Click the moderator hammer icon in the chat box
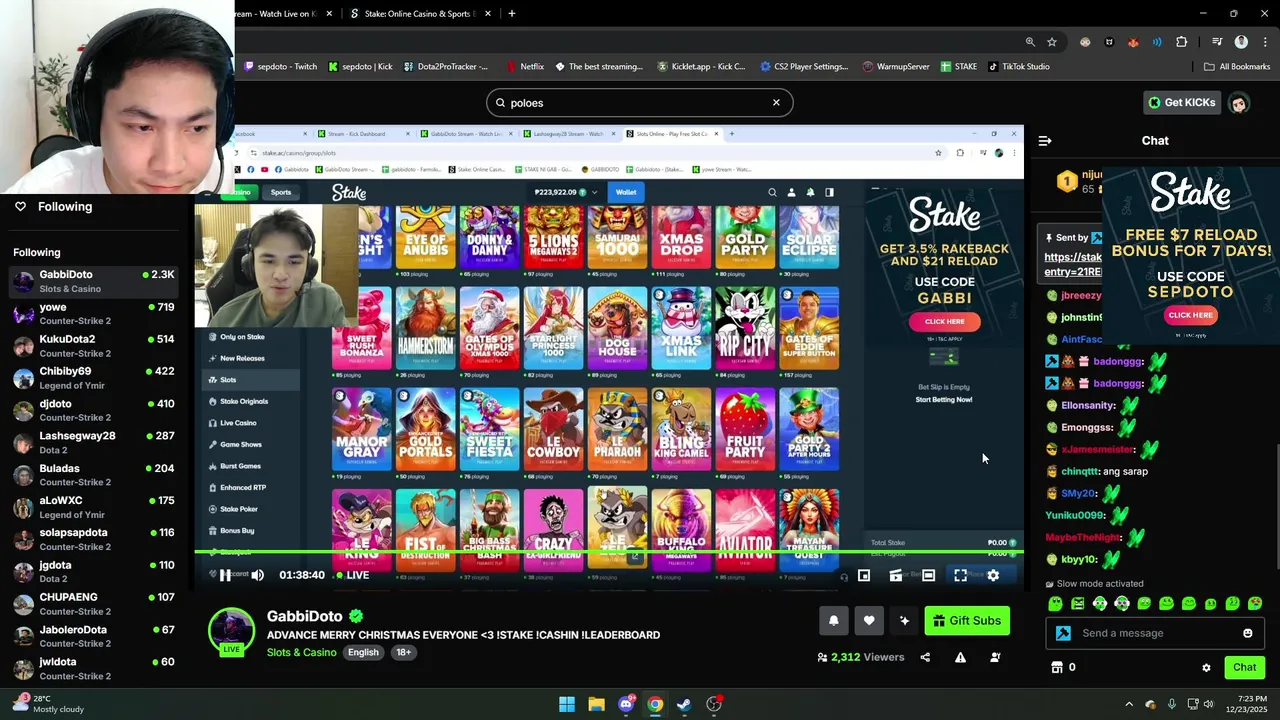The height and width of the screenshot is (720, 1280). pos(1063,633)
